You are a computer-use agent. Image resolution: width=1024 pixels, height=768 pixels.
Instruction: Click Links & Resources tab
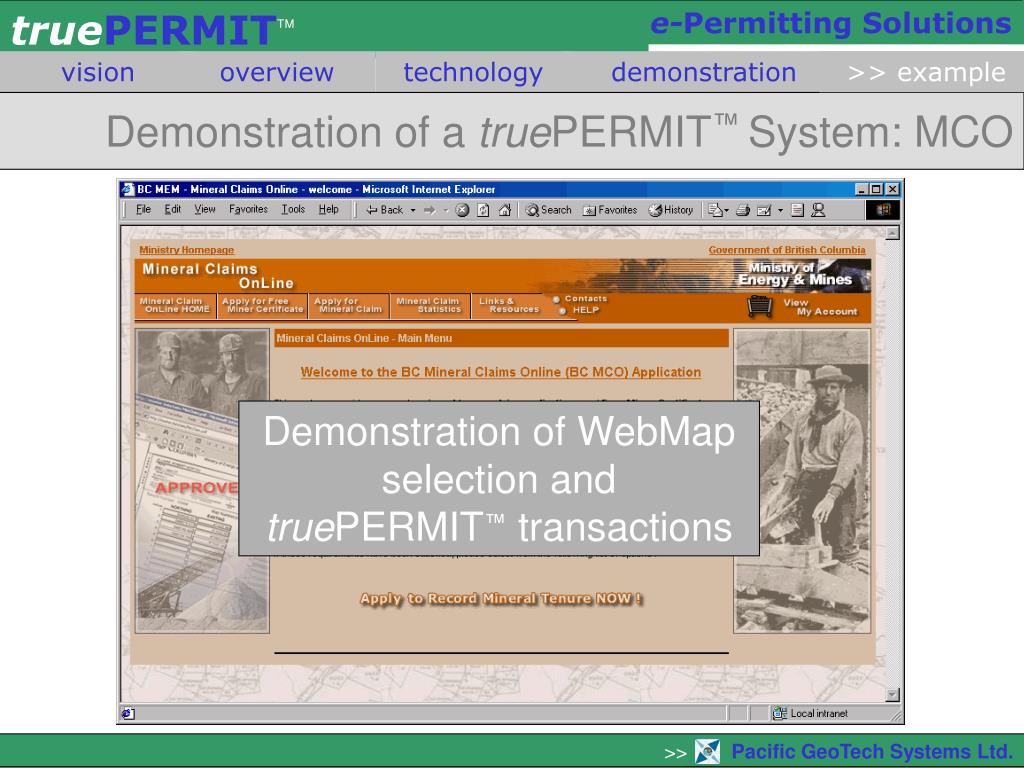[x=509, y=305]
